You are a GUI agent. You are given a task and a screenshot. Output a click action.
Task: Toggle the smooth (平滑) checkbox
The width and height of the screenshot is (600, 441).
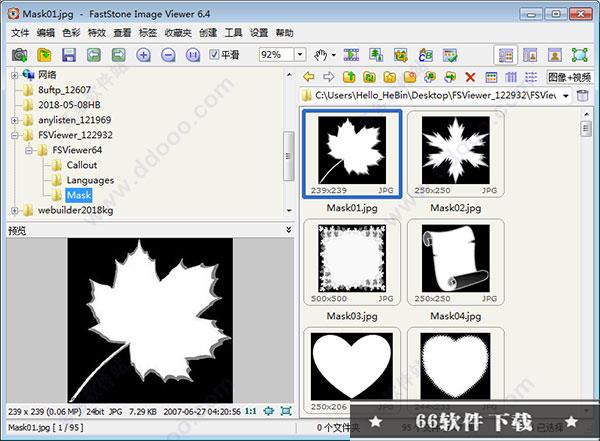[x=214, y=54]
